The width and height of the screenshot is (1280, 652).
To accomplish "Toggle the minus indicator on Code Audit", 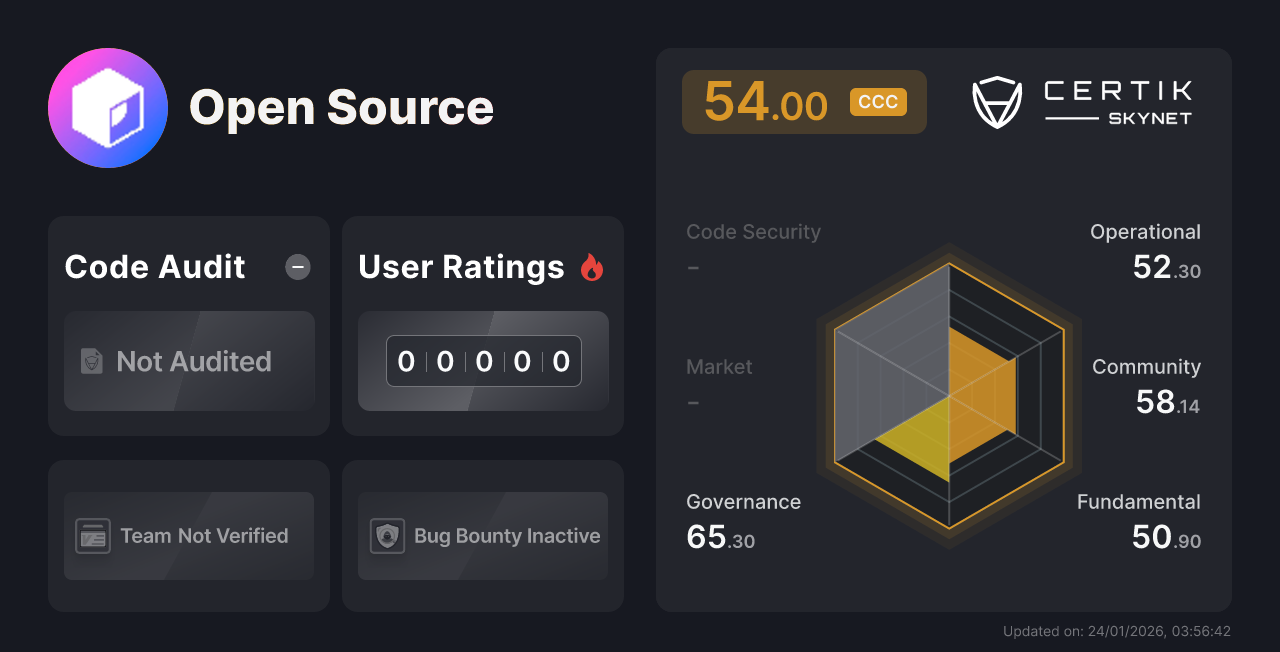I will 297,266.
